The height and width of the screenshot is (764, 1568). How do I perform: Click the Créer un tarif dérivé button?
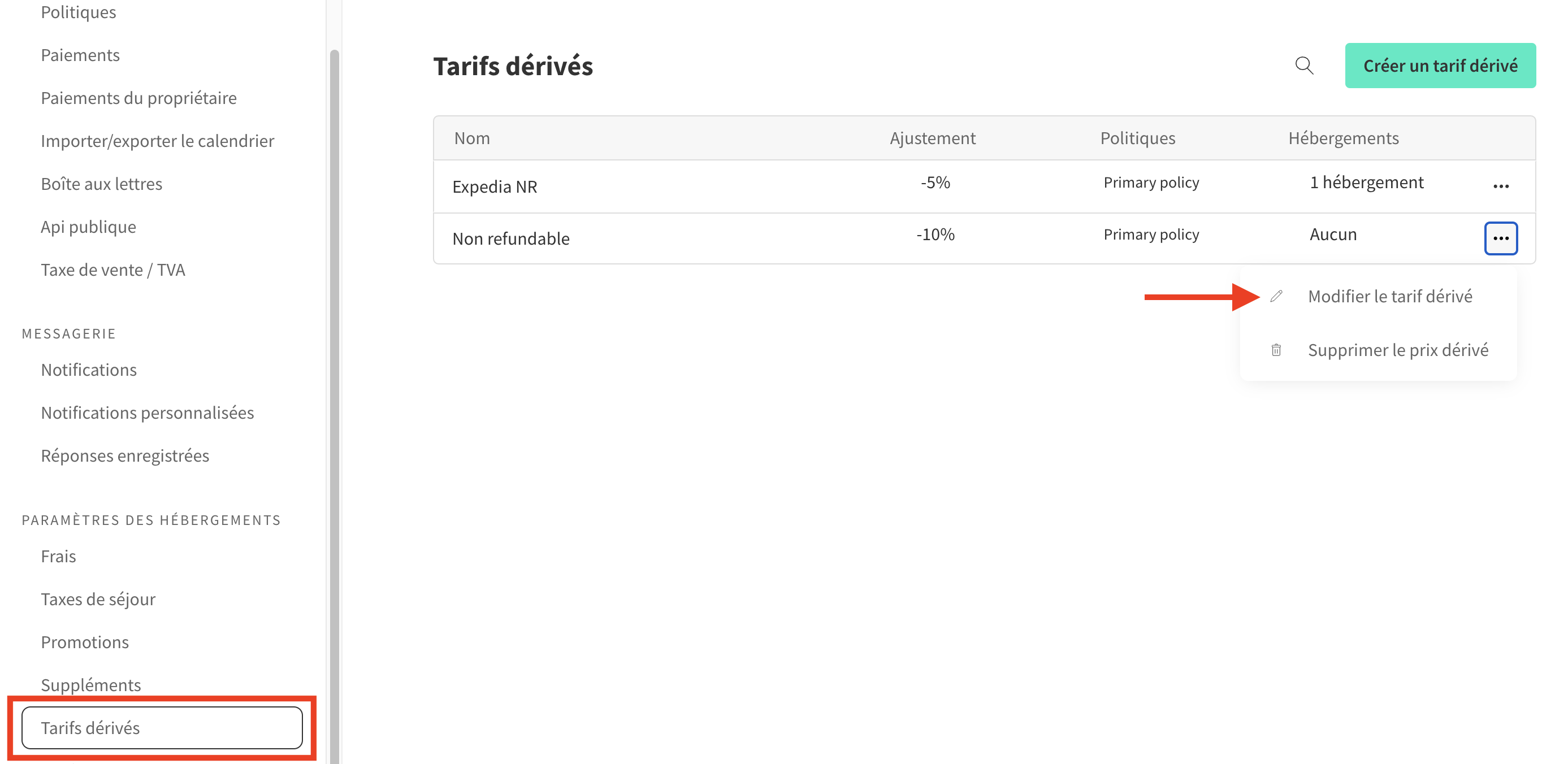[x=1440, y=66]
